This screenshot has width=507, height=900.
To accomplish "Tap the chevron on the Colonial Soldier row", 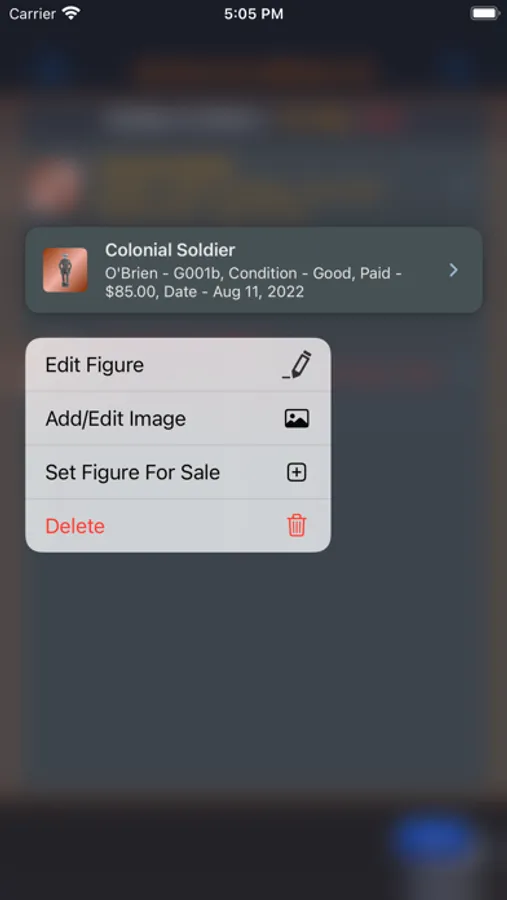I will pos(454,270).
